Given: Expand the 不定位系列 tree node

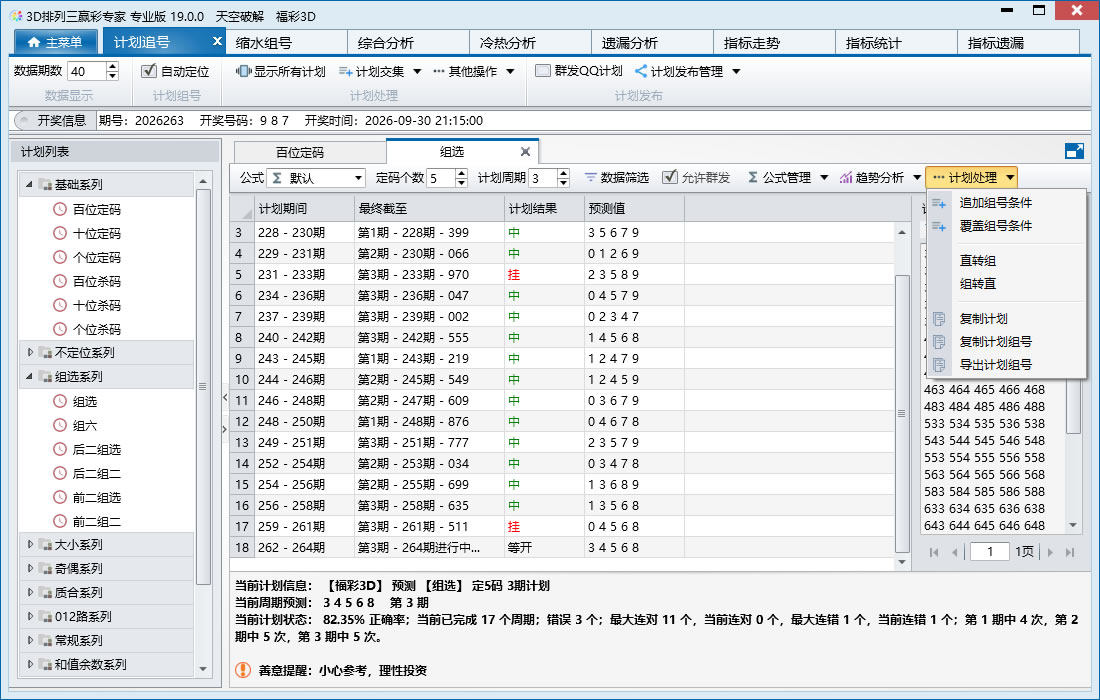Looking at the screenshot, I should click(x=30, y=352).
